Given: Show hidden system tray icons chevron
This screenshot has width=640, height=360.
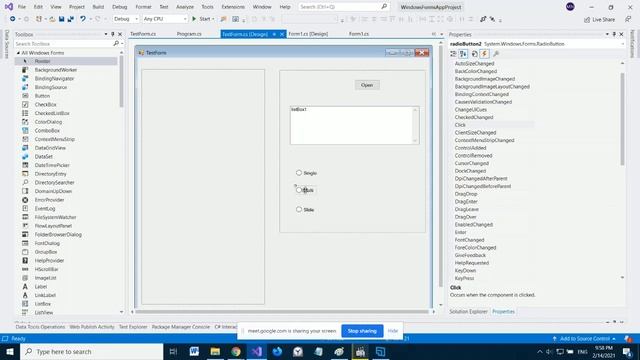Looking at the screenshot, I should pyautogui.click(x=540, y=351).
